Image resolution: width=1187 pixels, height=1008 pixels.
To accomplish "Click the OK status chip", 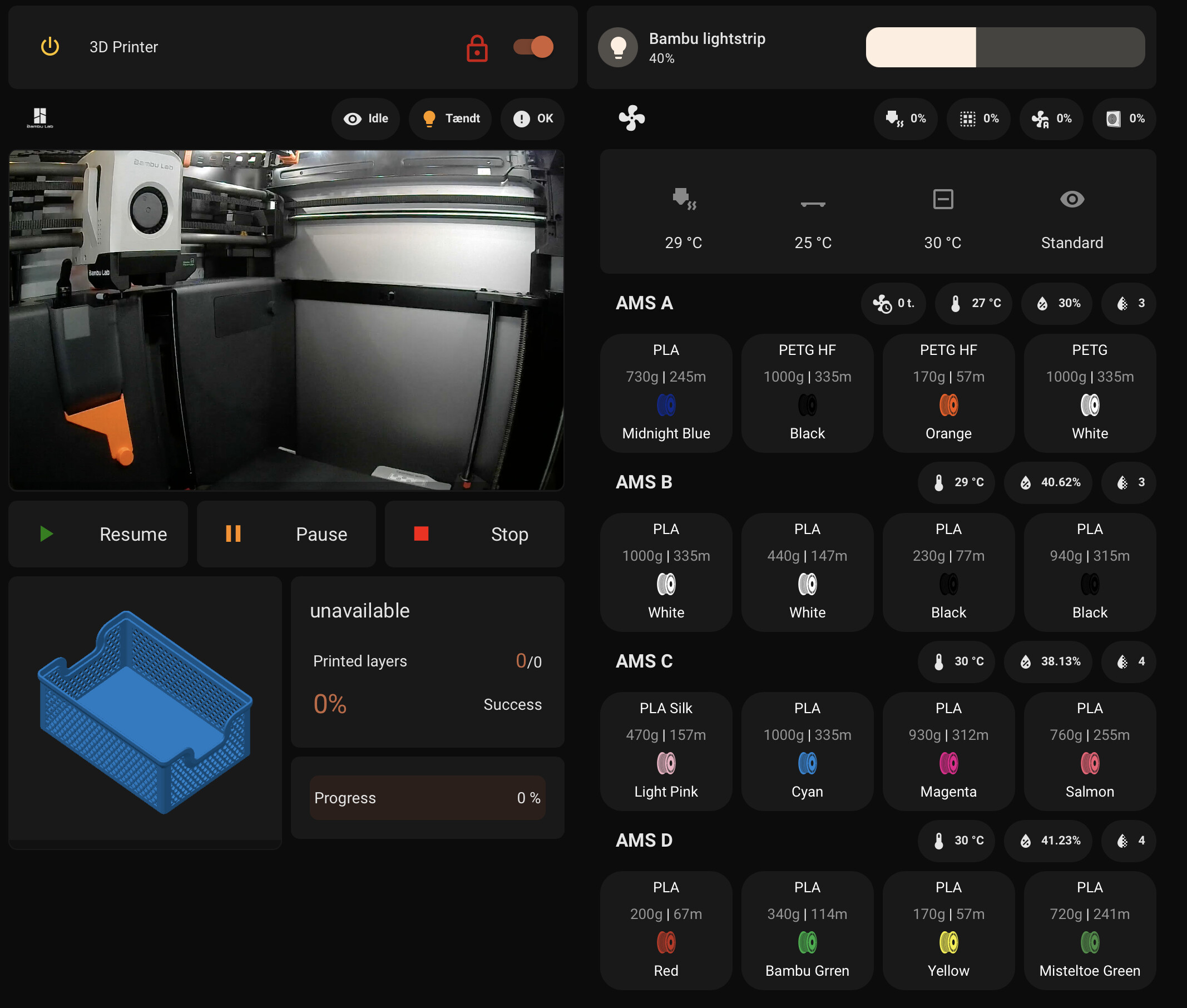I will pos(532,118).
